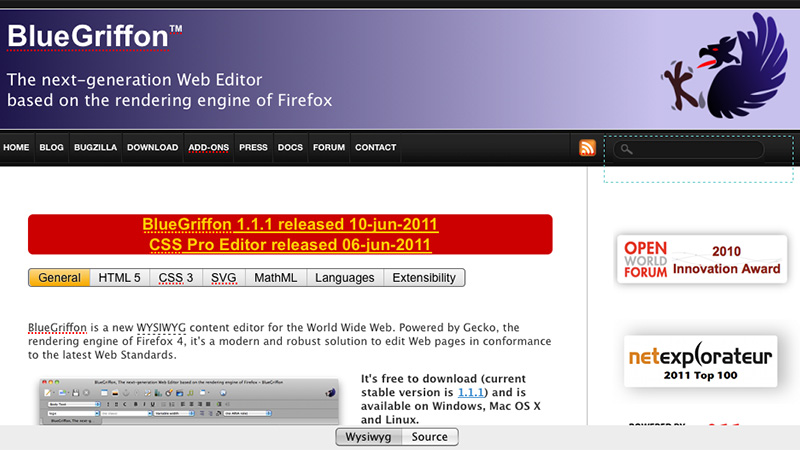
Task: Open the BLOG nav item
Action: click(x=52, y=147)
